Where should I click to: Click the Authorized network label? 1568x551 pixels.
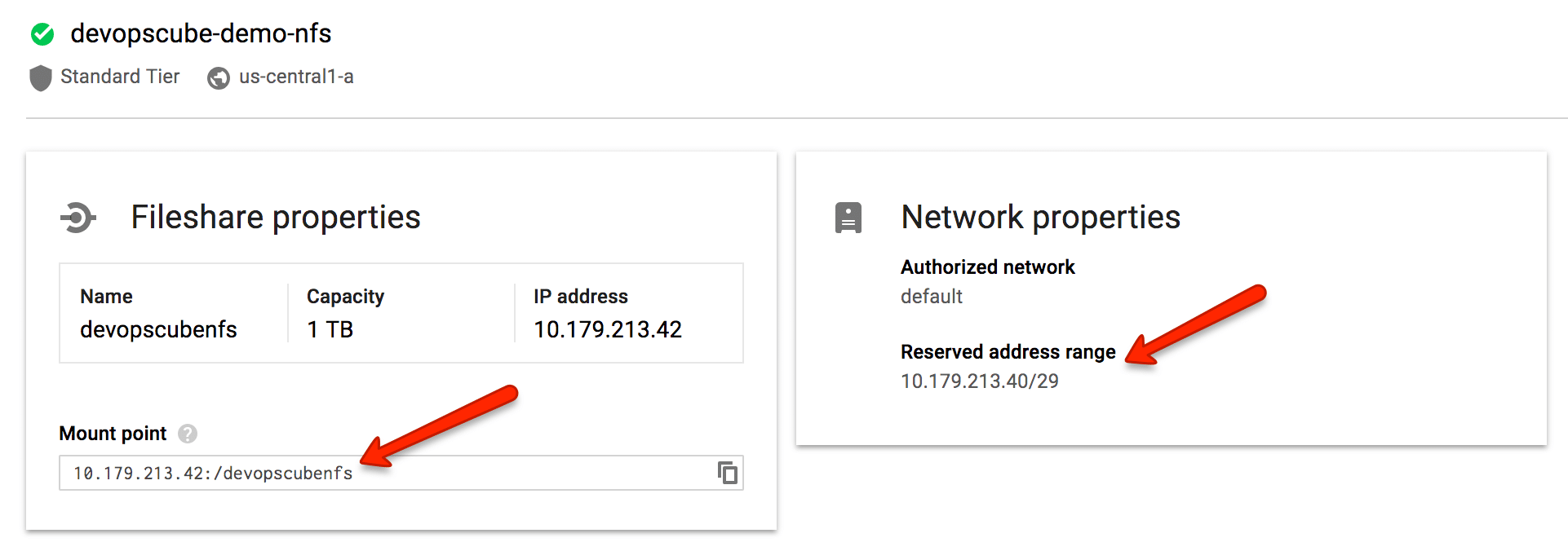coord(987,267)
